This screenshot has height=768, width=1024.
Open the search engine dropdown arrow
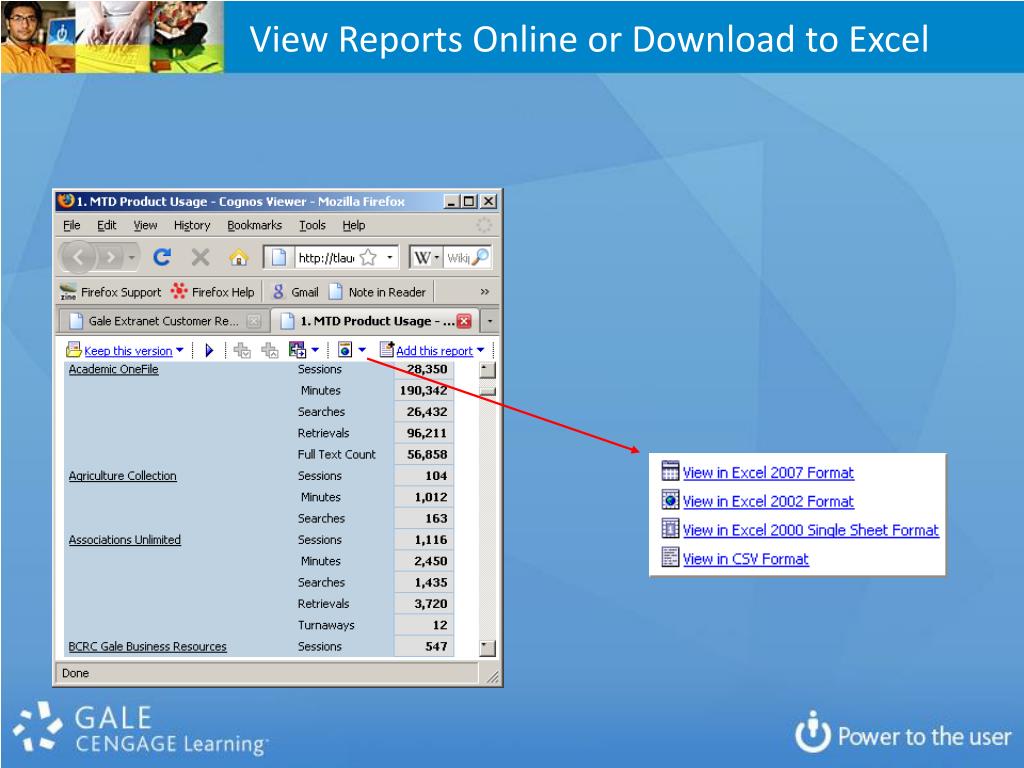tap(437, 258)
